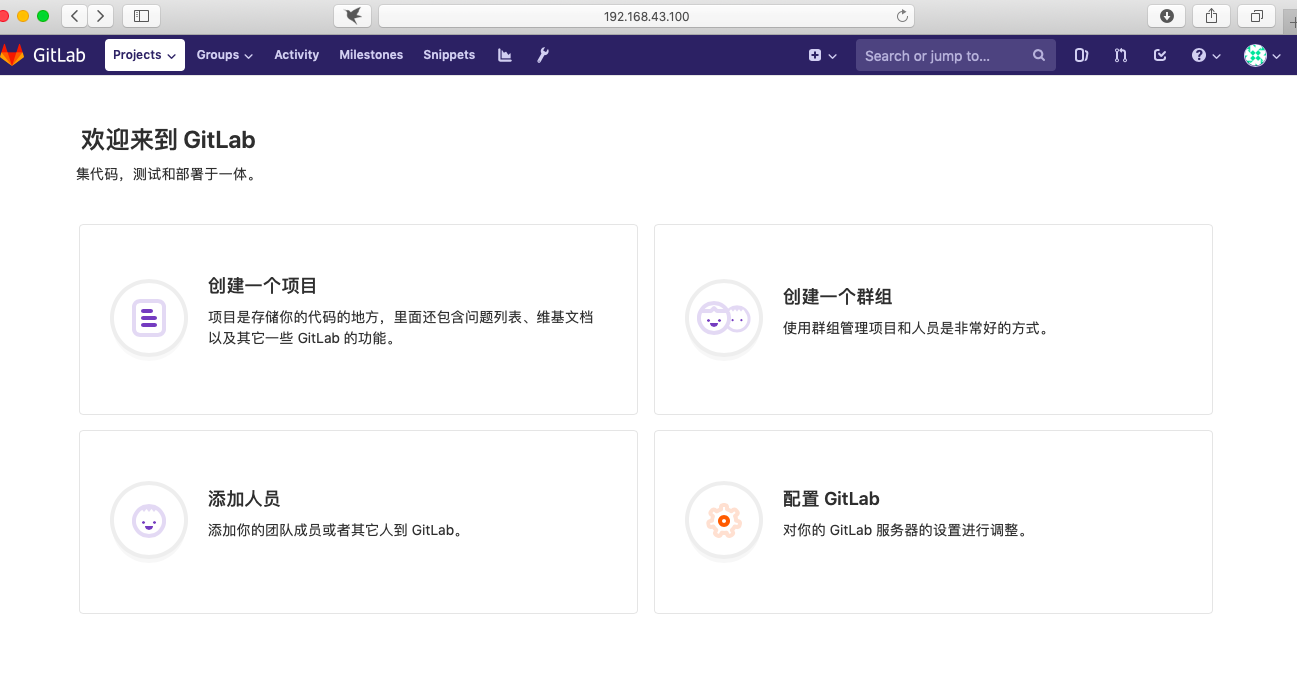Open a new tab with the plus button
This screenshot has width=1297, height=675.
1291,21
